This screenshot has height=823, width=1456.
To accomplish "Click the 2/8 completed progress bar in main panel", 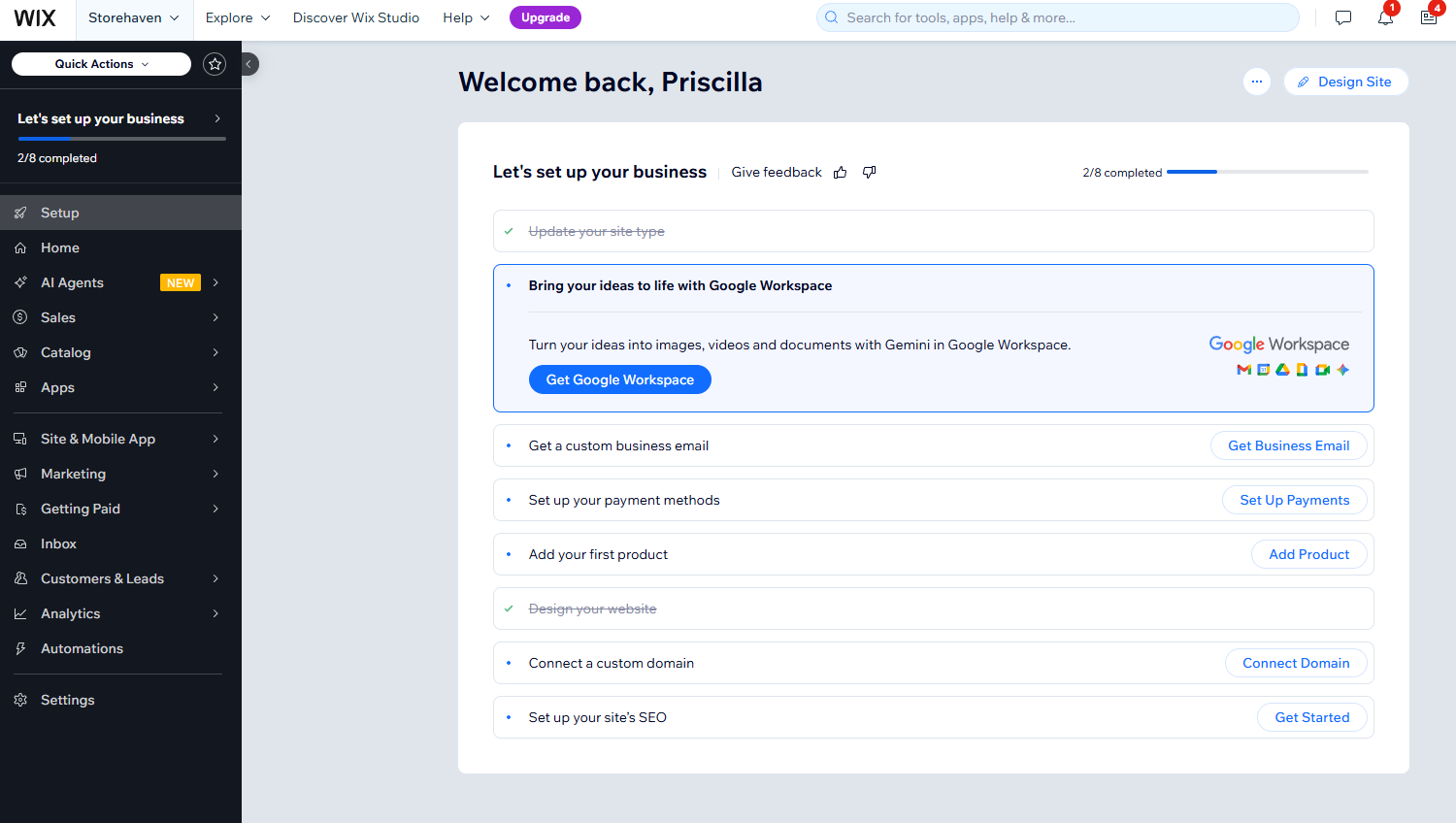I will (1268, 172).
